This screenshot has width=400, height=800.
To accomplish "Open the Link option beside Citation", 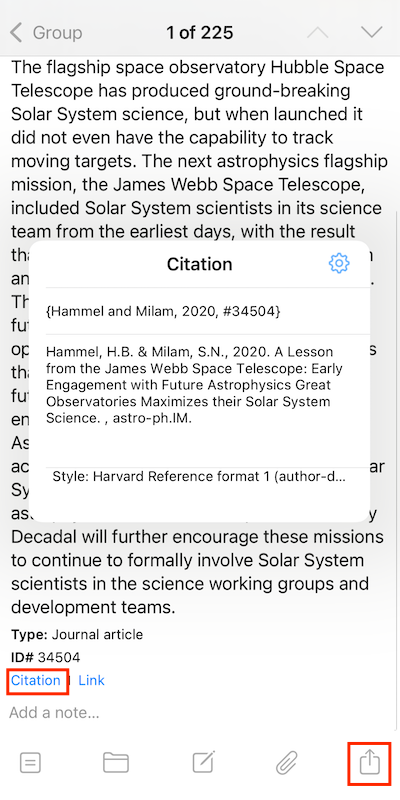I will point(91,680).
